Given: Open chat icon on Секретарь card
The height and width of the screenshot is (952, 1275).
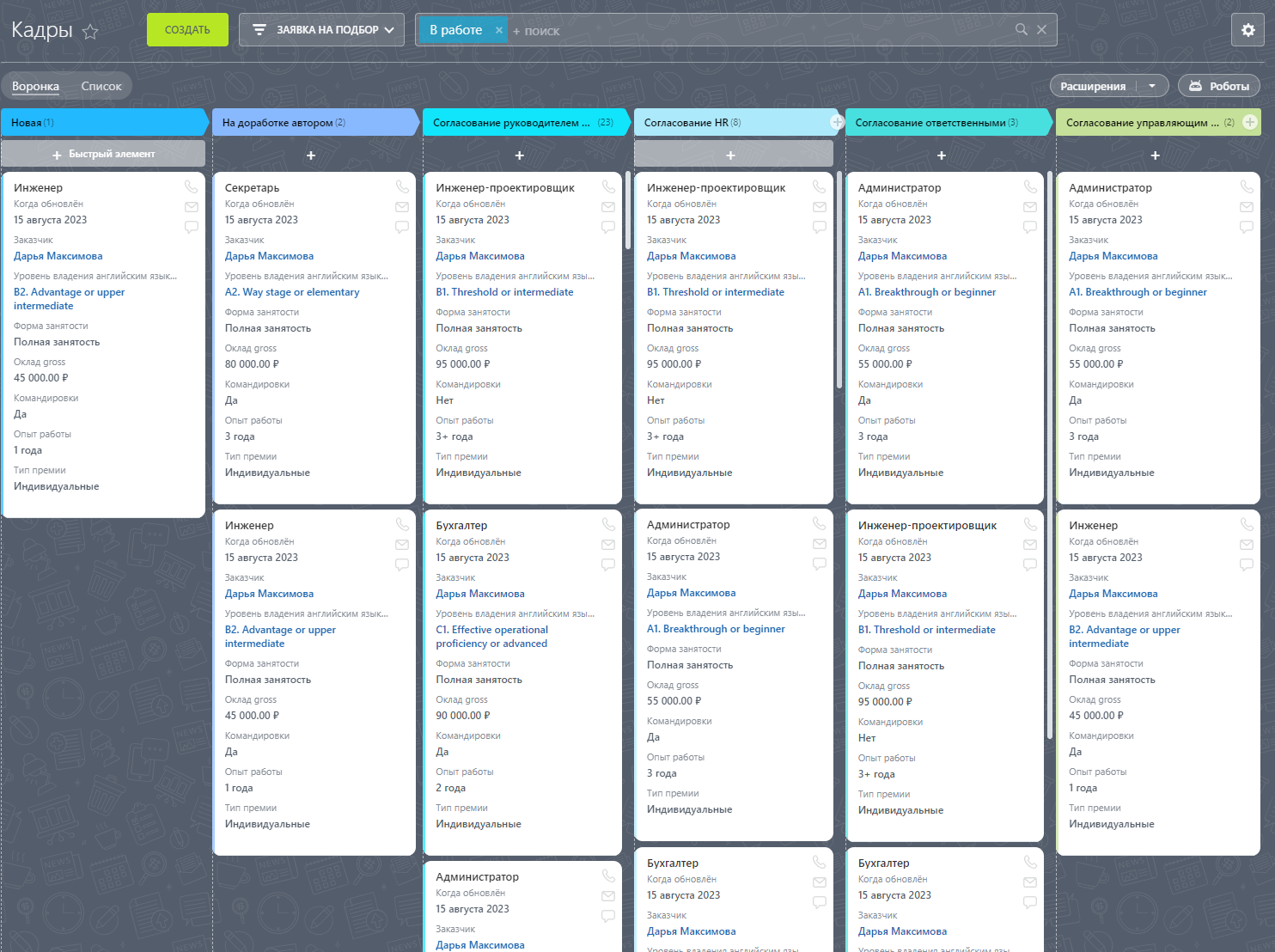Looking at the screenshot, I should (402, 227).
